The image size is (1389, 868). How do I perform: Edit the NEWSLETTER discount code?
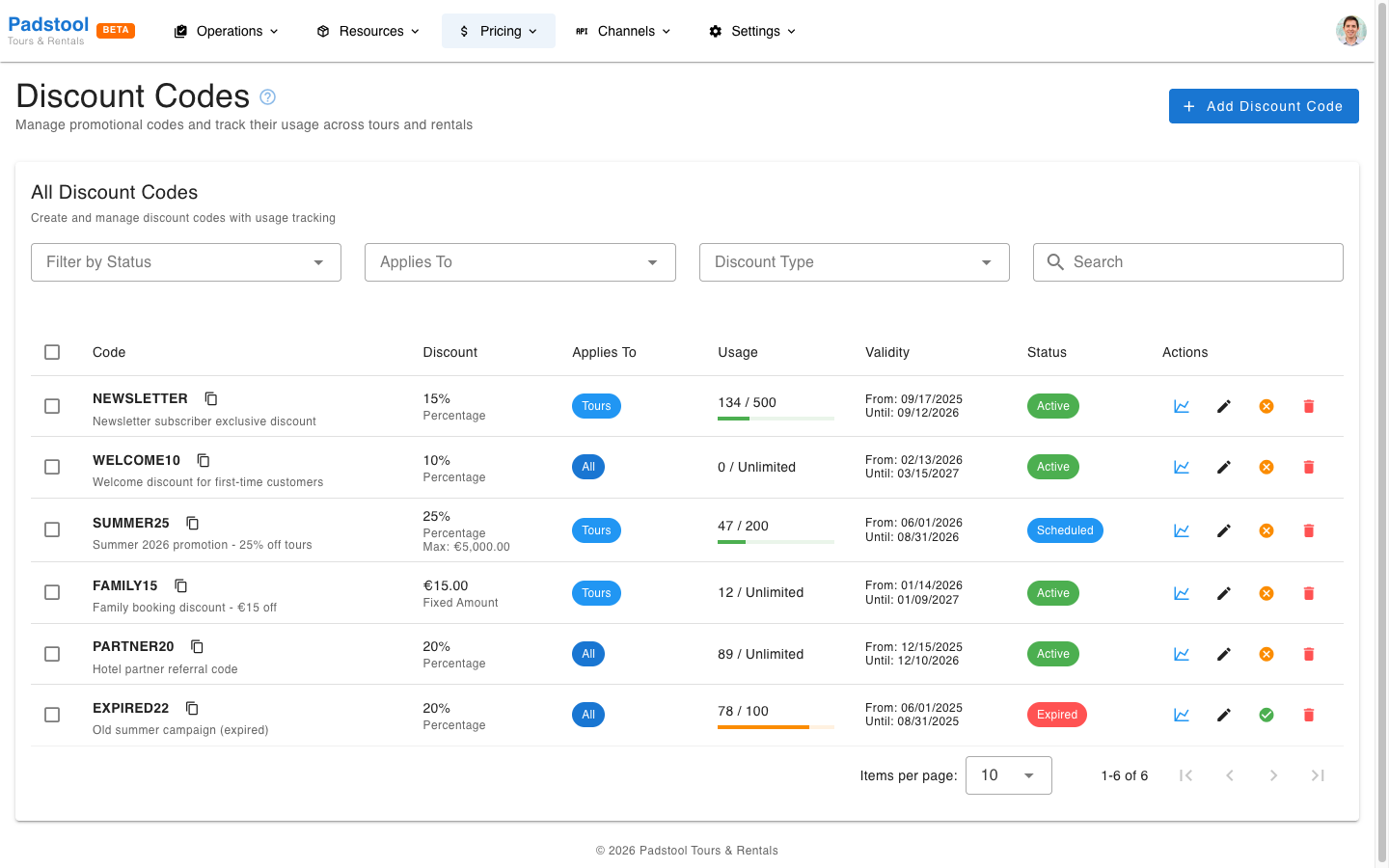point(1224,406)
